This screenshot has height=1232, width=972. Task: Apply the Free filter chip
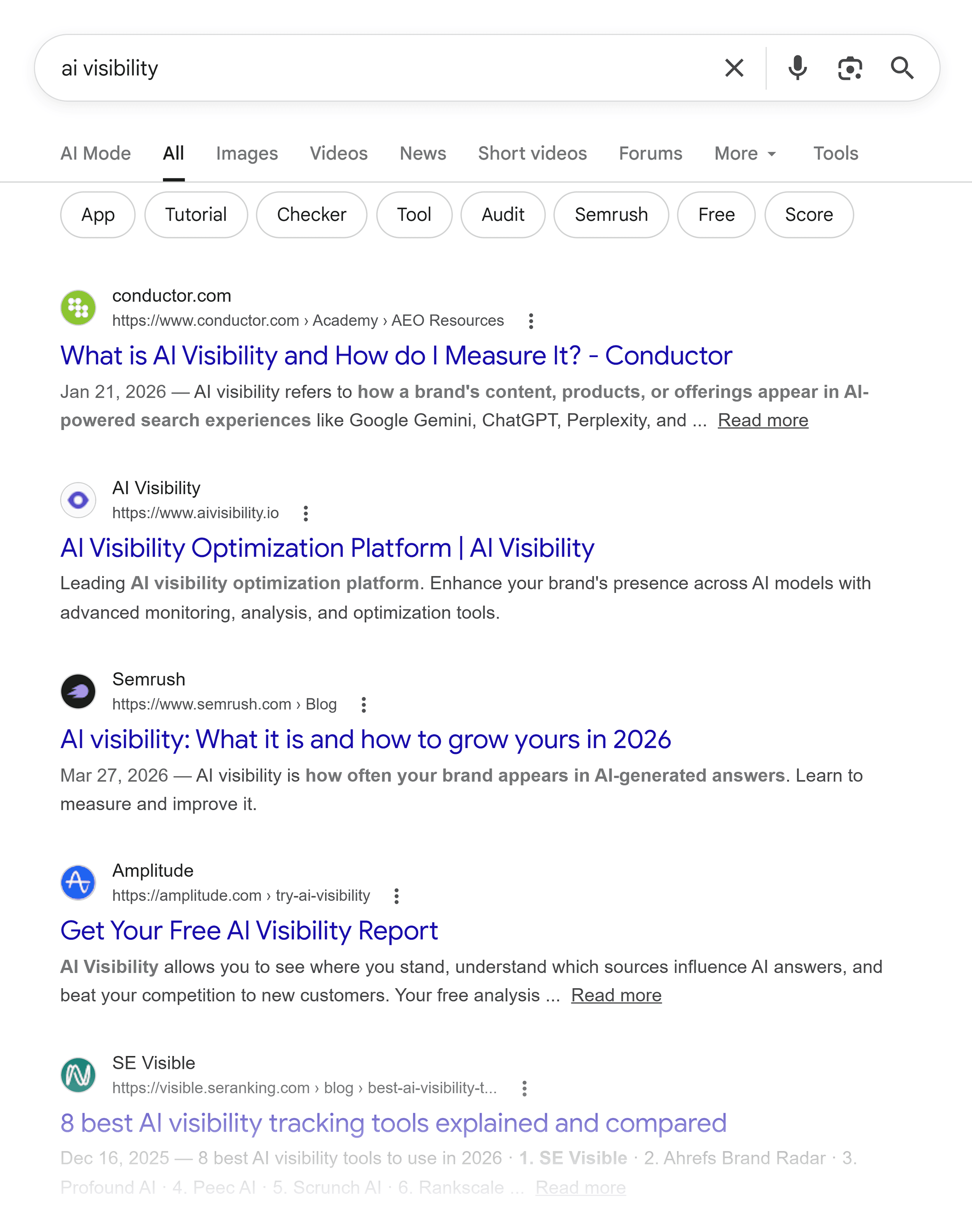coord(716,215)
